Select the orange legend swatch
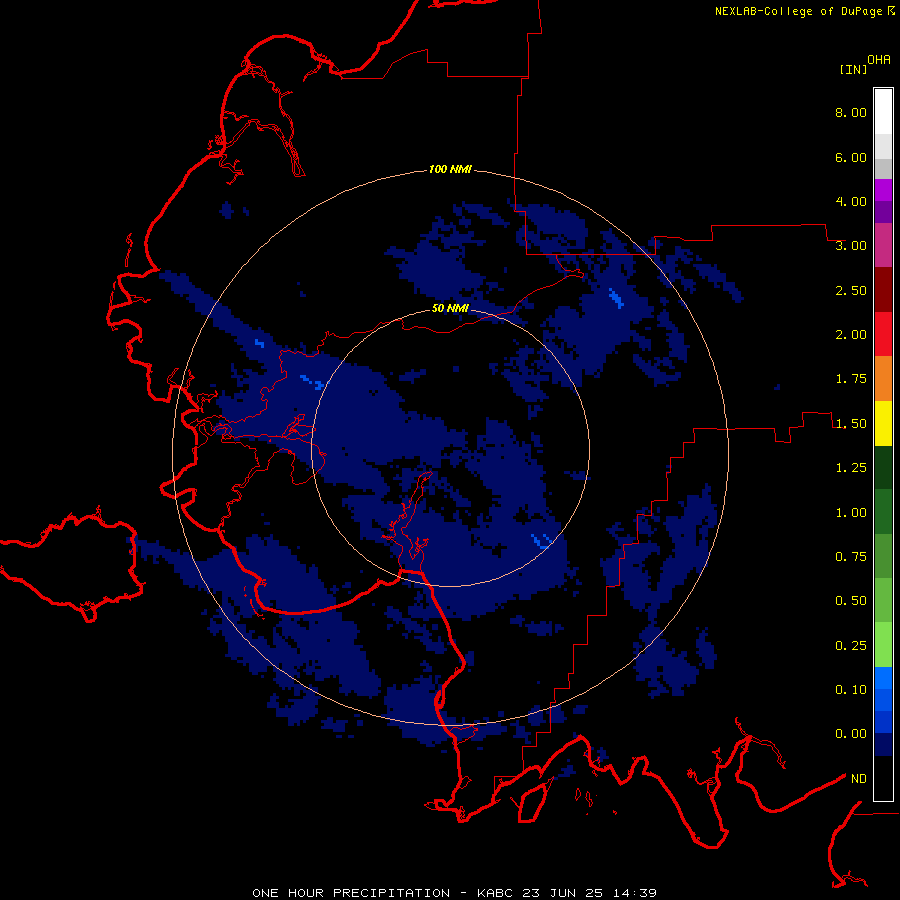This screenshot has height=900, width=900. (x=883, y=379)
